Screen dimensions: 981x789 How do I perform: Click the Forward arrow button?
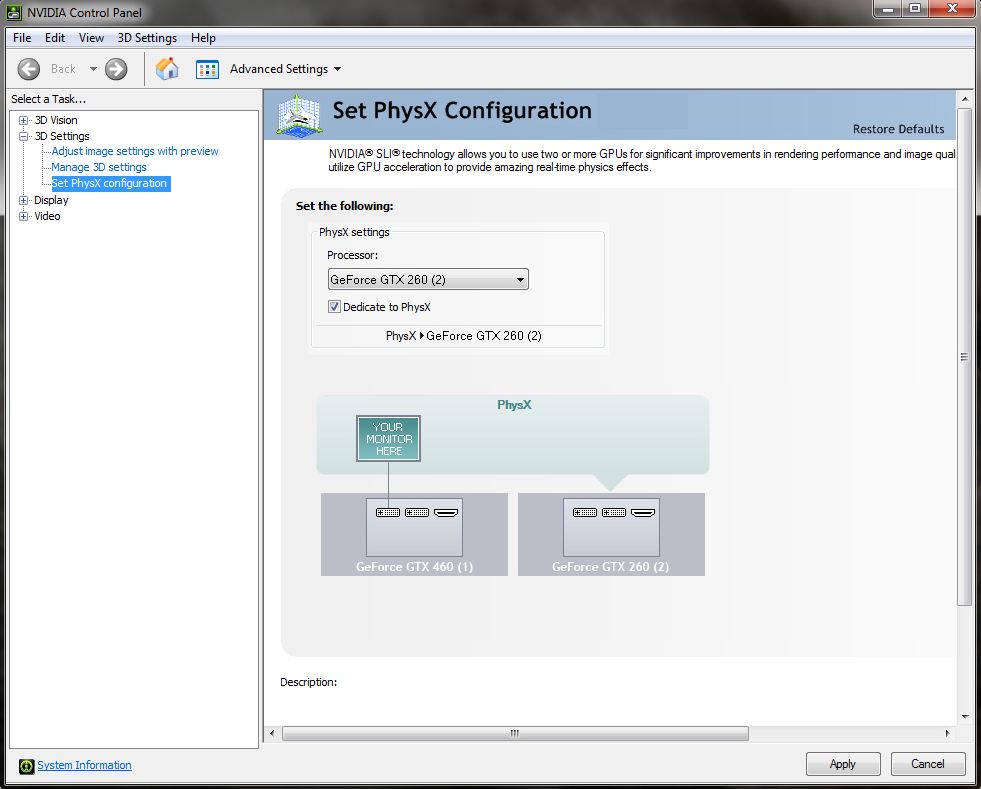[116, 69]
